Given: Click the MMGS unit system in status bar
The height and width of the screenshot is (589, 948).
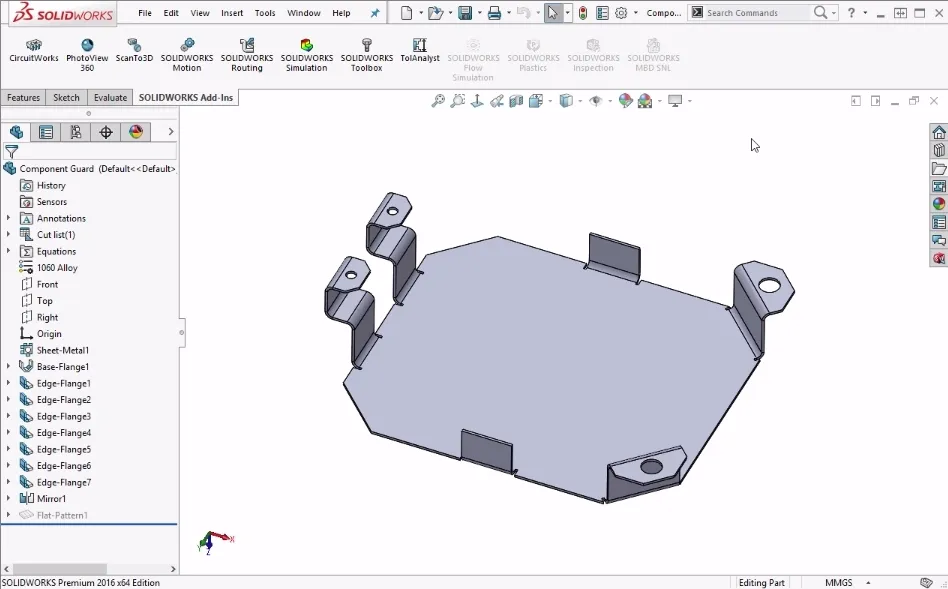Looking at the screenshot, I should [838, 581].
